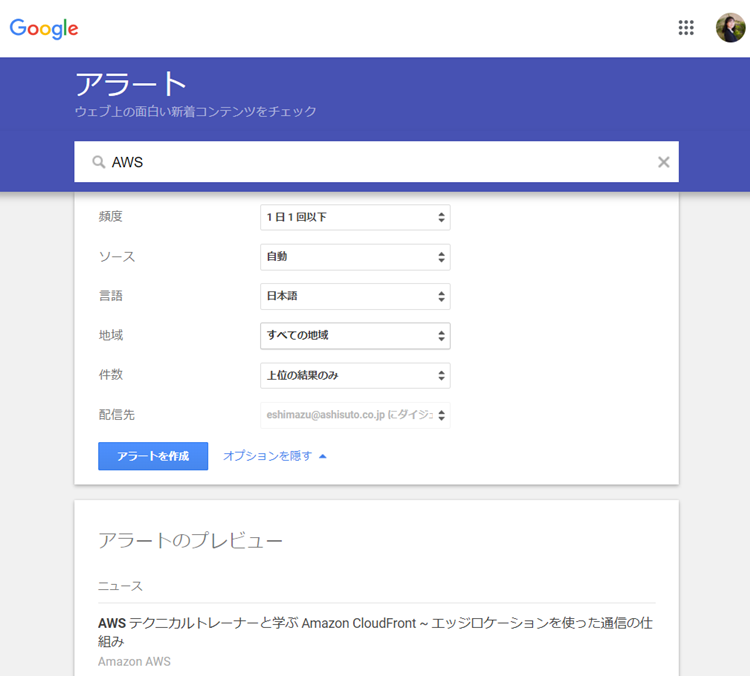The image size is (750, 676).
Task: Open the 地域 dropdown showing すべての地域
Action: pos(355,336)
